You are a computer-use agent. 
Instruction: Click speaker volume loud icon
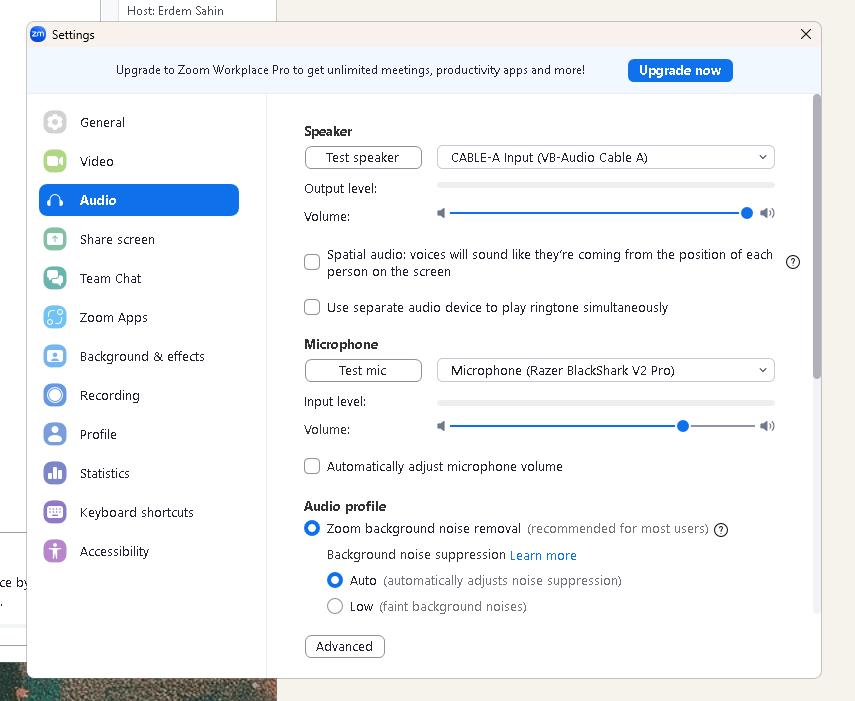[x=767, y=213]
